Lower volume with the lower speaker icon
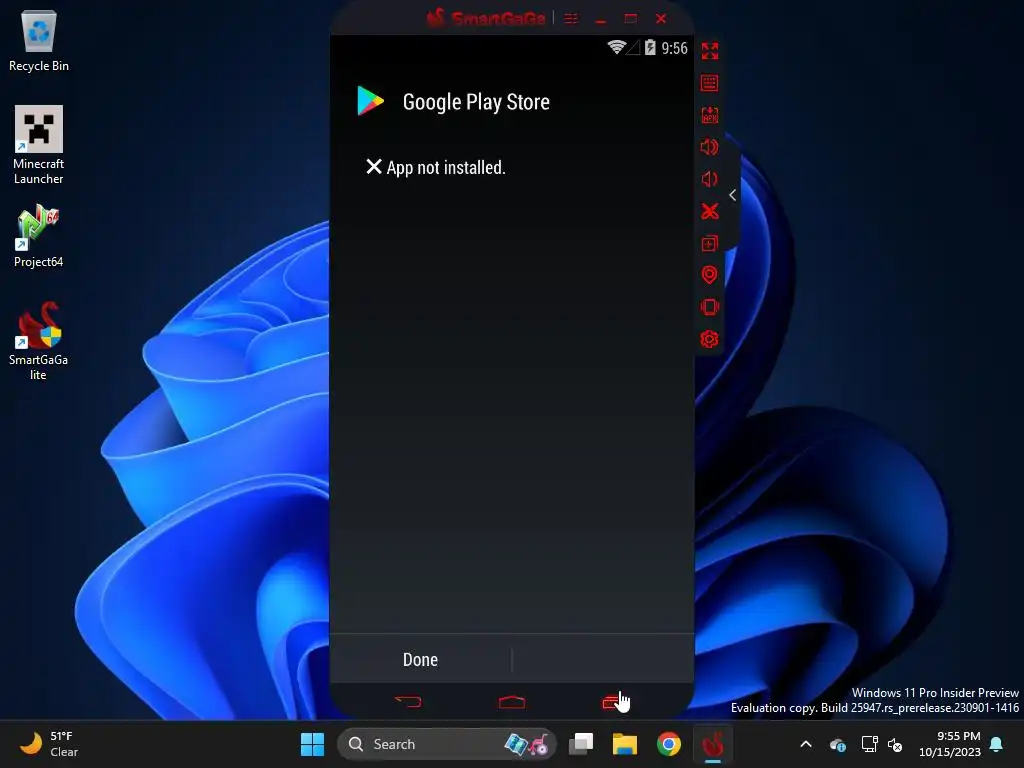This screenshot has width=1024, height=768. pyautogui.click(x=709, y=179)
